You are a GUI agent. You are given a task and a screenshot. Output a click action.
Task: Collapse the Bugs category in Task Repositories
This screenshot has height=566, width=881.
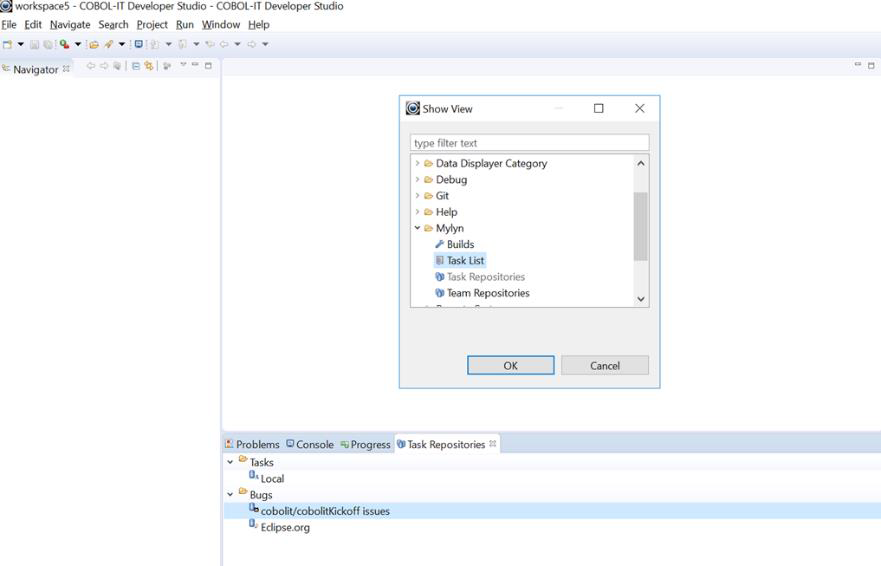pyautogui.click(x=230, y=494)
